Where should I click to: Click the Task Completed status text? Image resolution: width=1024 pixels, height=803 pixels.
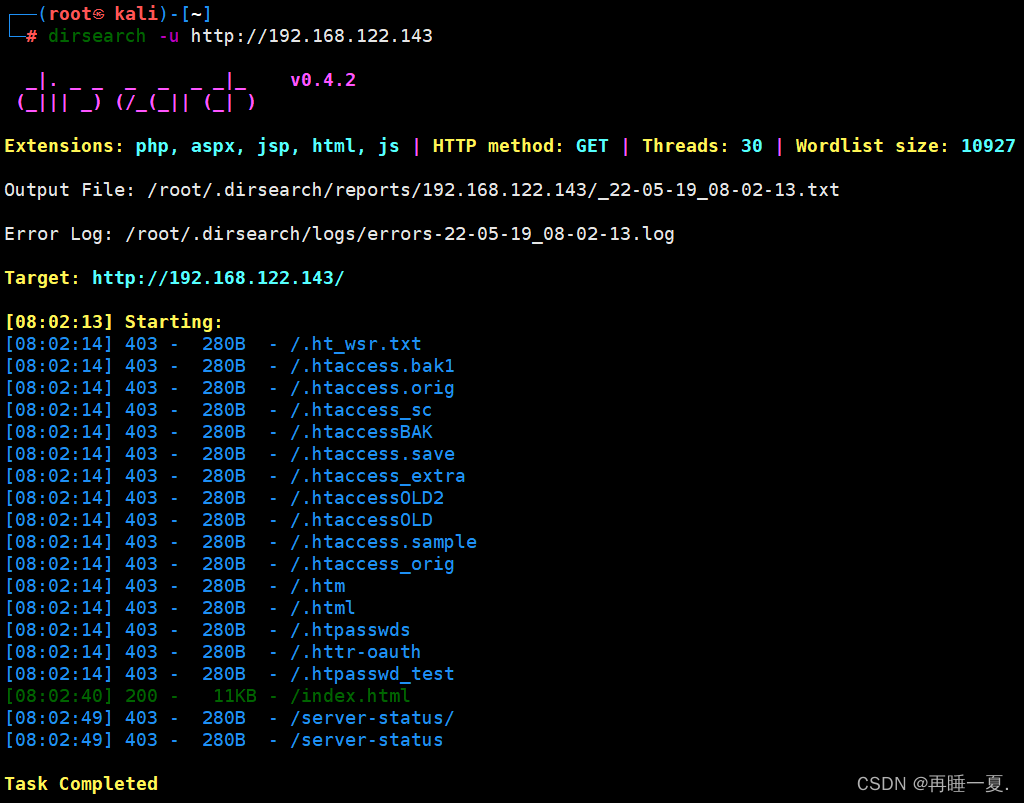click(81, 783)
